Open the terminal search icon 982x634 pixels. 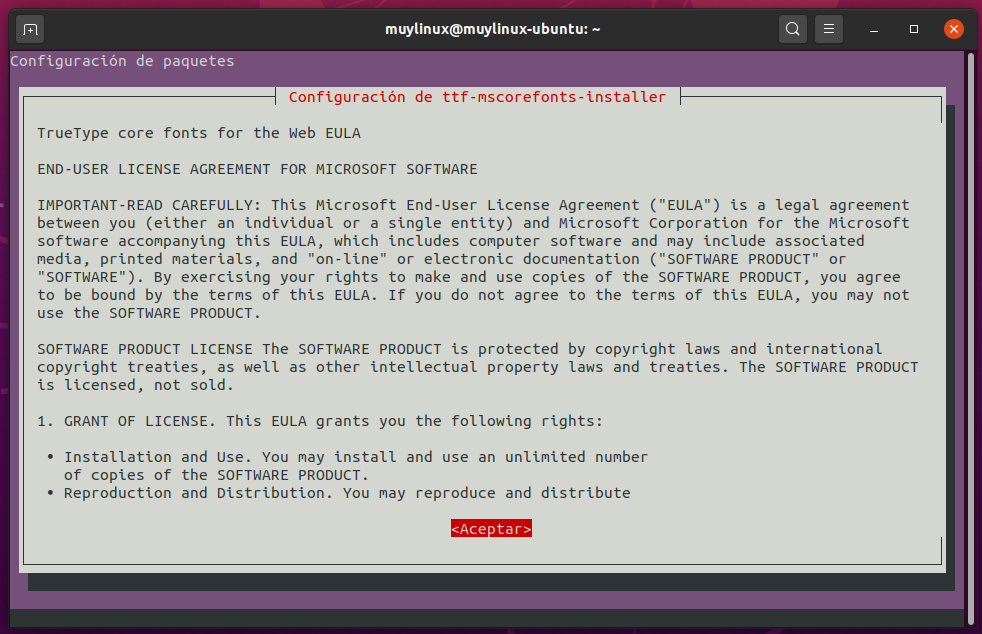coord(792,29)
